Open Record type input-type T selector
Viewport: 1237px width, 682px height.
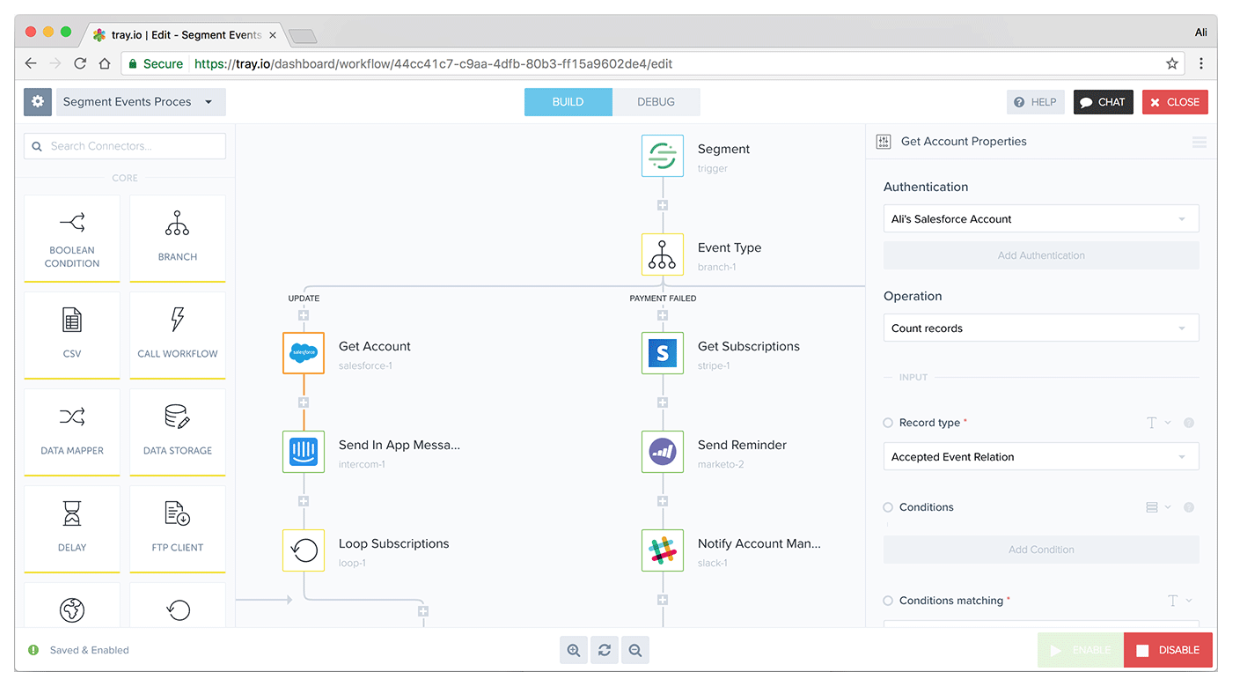pyautogui.click(x=1158, y=423)
